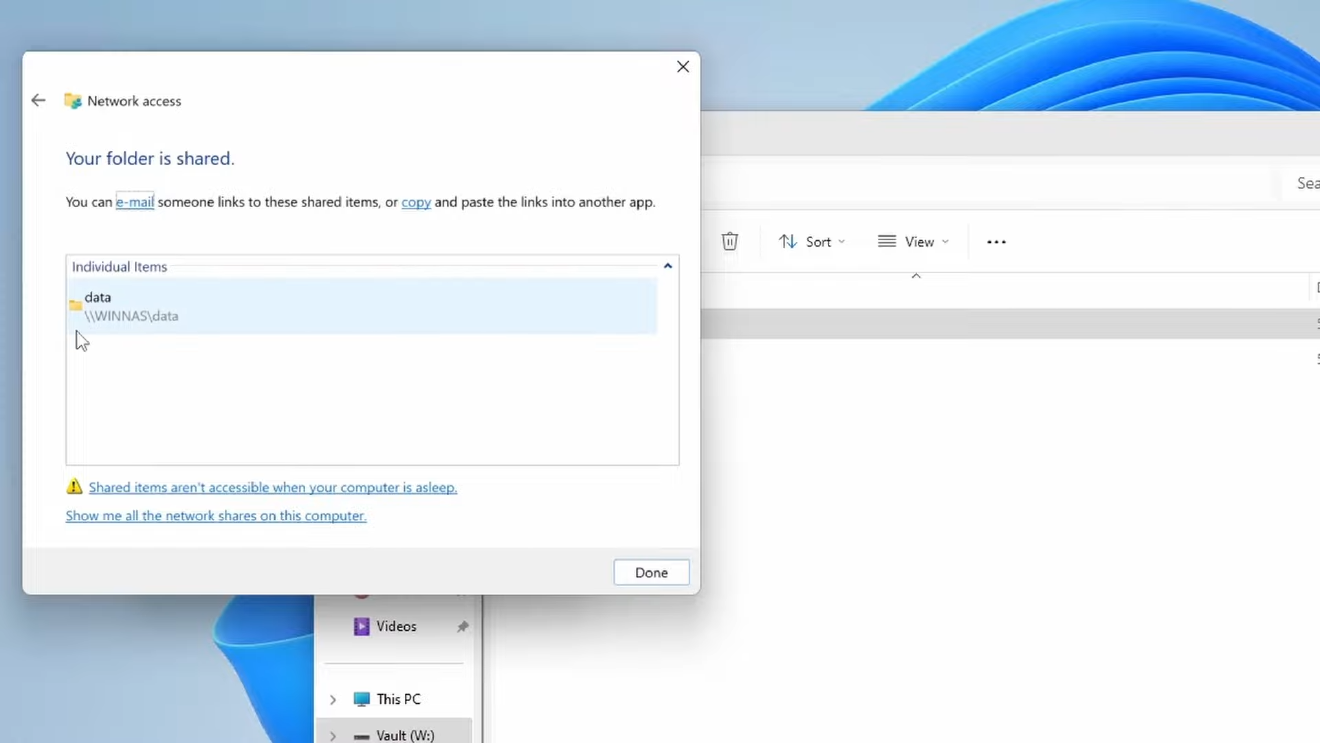Open Show me all the network shares link
1320x743 pixels.
(215, 515)
